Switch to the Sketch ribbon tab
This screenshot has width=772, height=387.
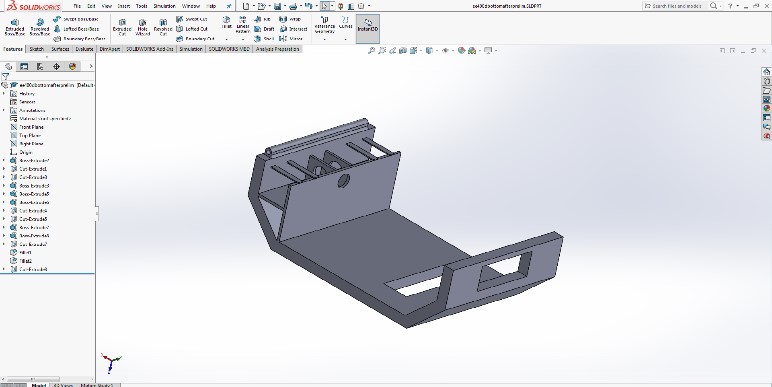coord(36,49)
